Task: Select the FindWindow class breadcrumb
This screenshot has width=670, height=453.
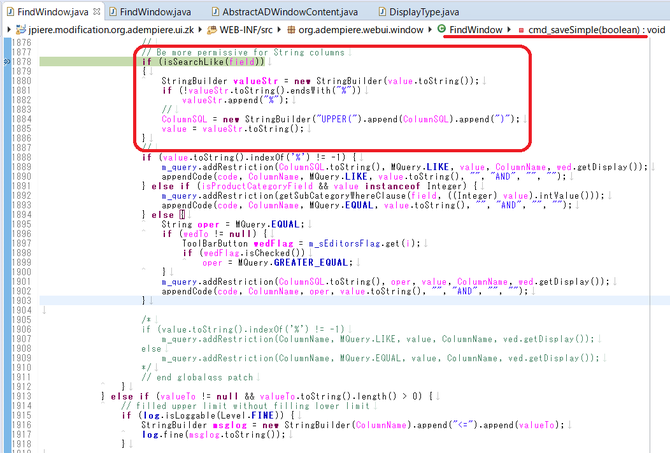Action: click(x=470, y=29)
